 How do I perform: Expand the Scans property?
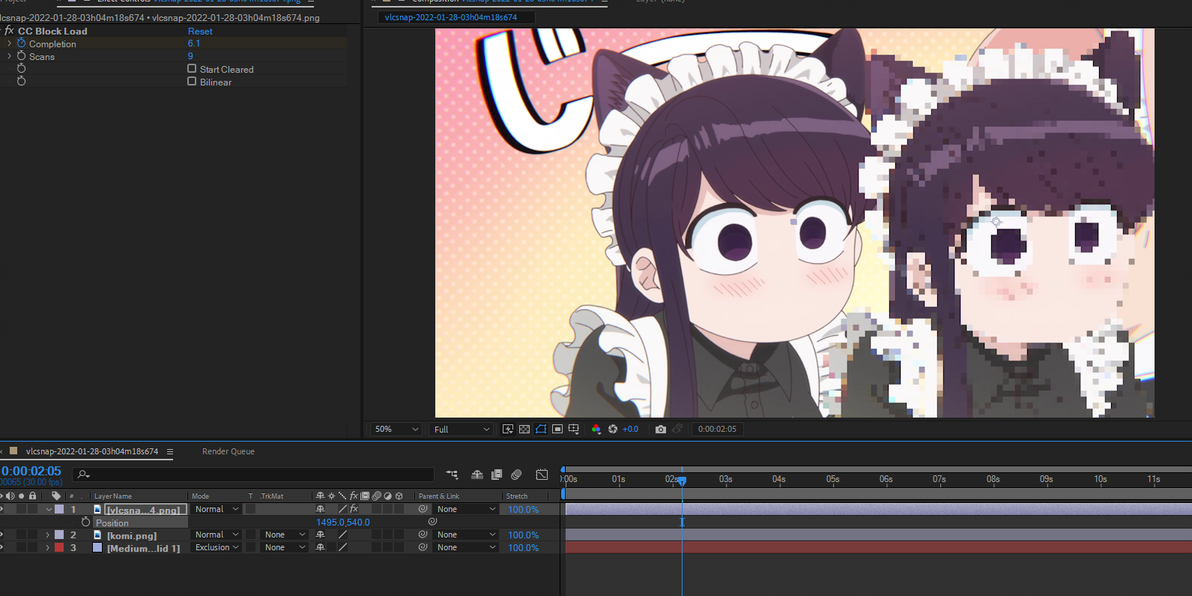pyautogui.click(x=9, y=56)
